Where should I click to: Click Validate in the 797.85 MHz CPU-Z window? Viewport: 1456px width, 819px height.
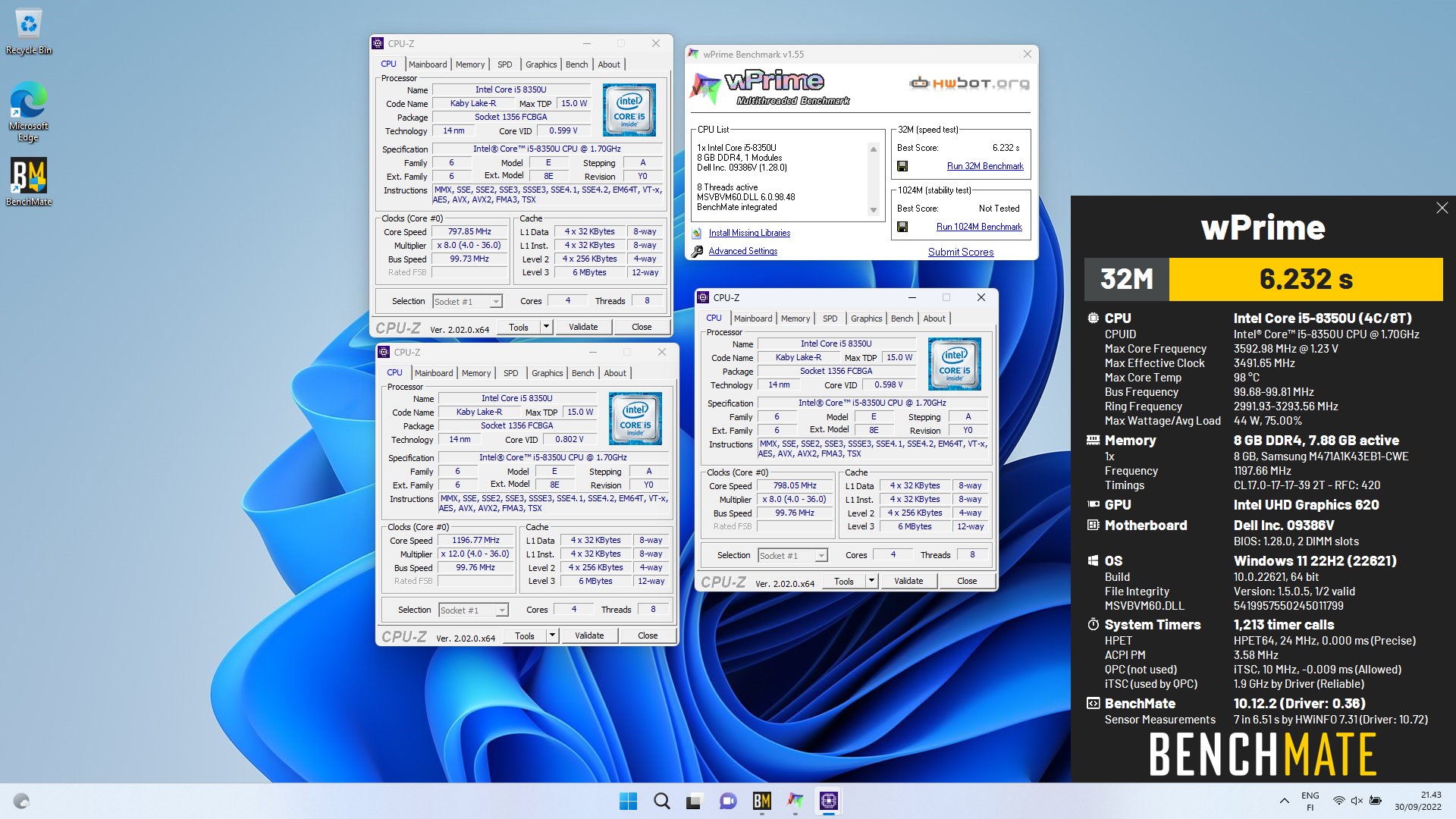[583, 327]
